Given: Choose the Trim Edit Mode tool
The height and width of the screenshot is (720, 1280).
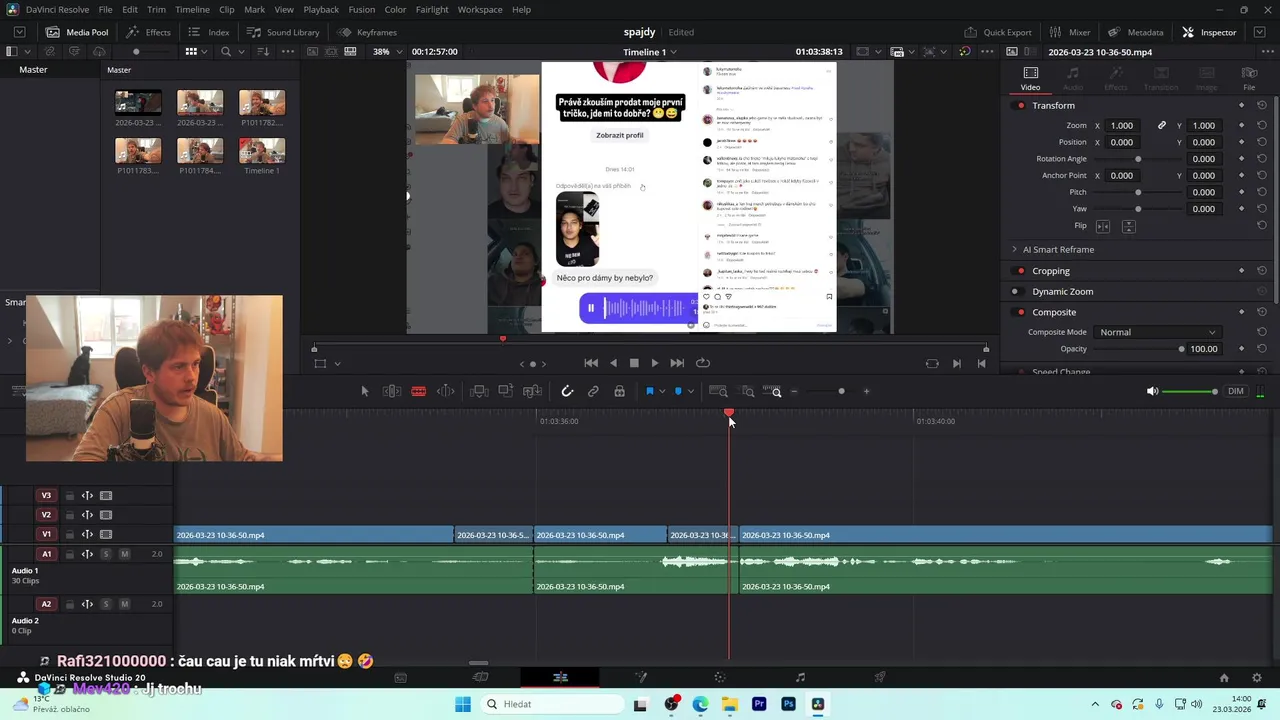Looking at the screenshot, I should (x=392, y=391).
